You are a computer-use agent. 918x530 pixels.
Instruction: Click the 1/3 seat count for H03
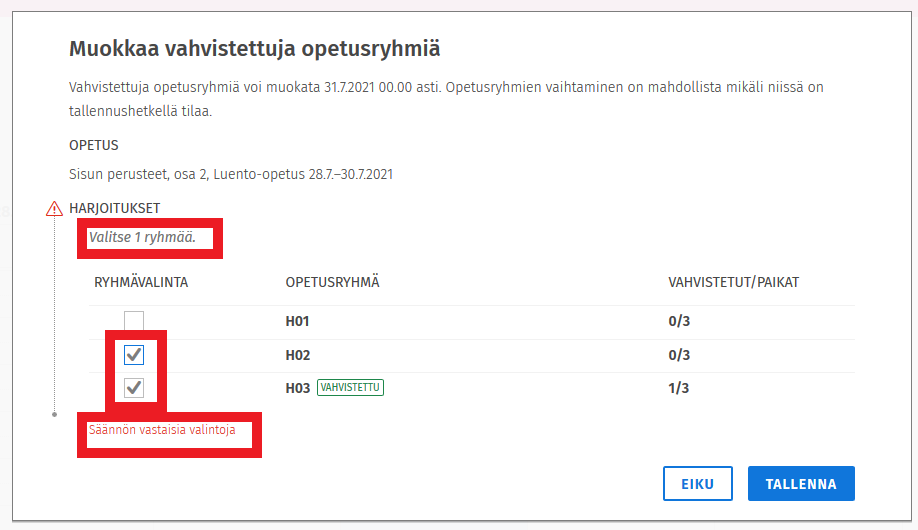point(679,388)
